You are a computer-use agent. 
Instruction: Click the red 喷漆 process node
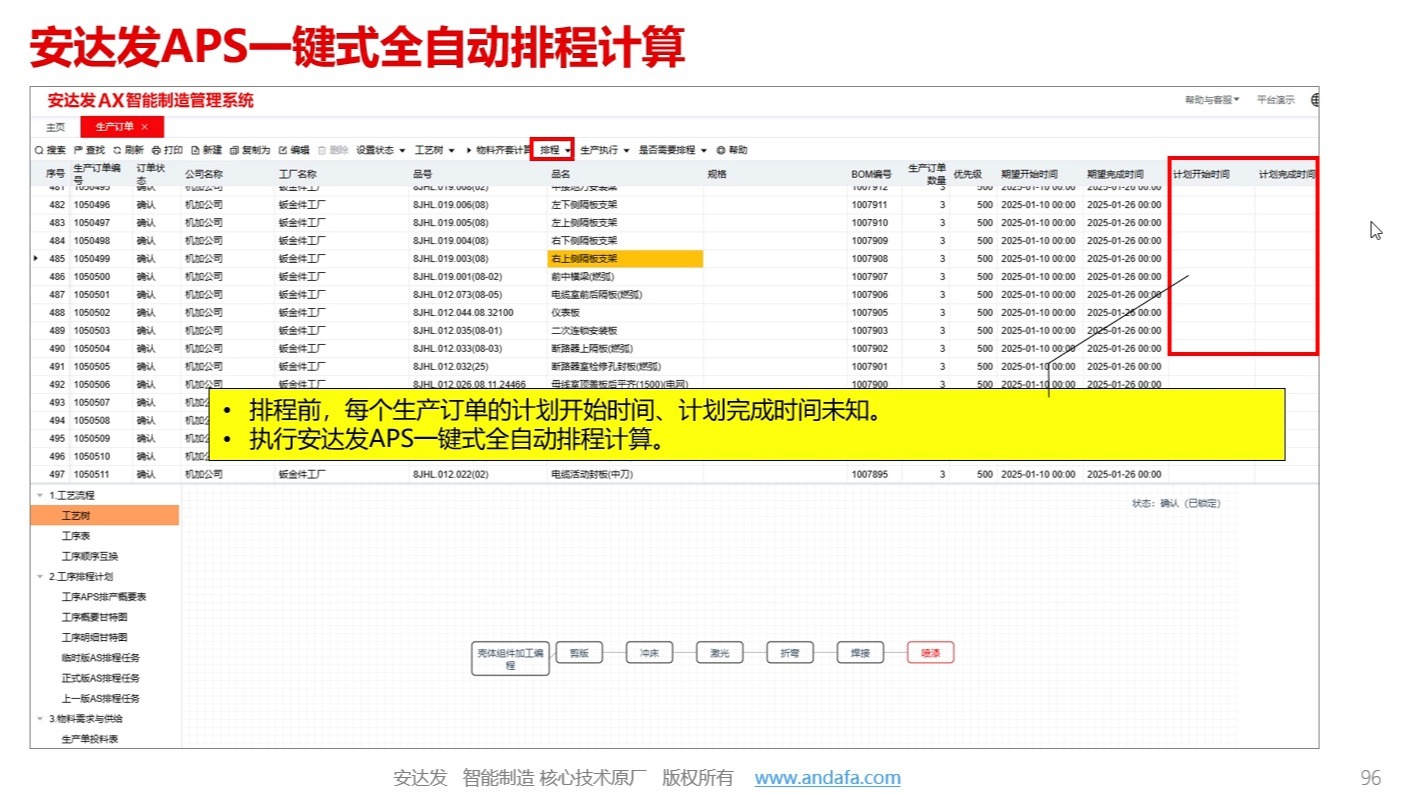[x=931, y=653]
